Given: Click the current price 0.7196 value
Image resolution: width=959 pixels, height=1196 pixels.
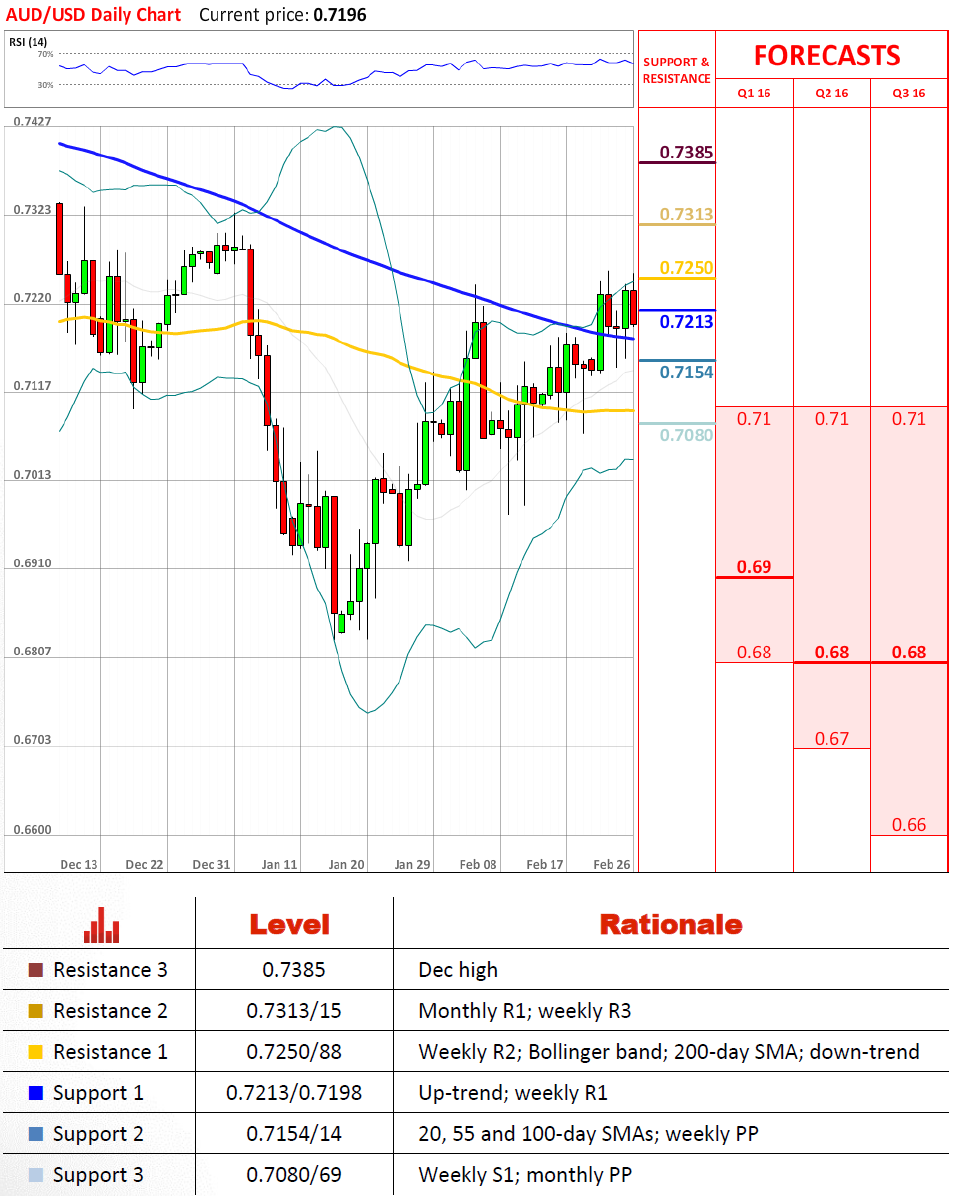Looking at the screenshot, I should 340,14.
